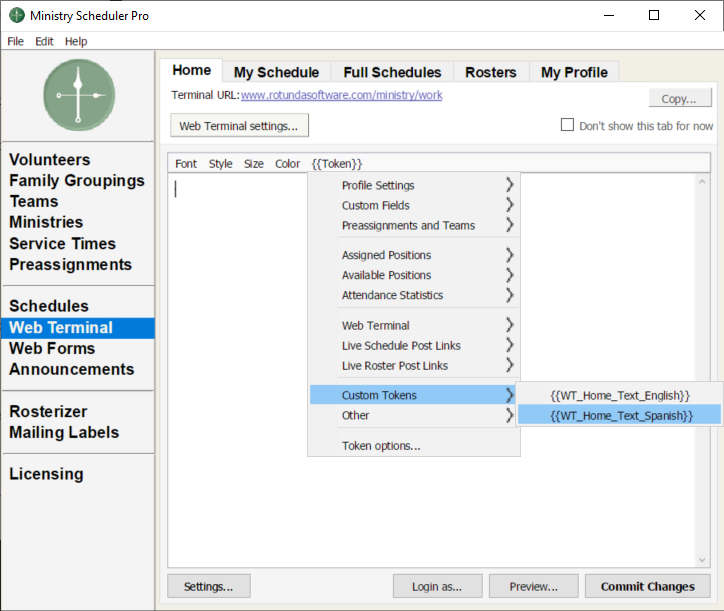The image size is (724, 611).
Task: Open the Style menu in editor toolbar
Action: [220, 164]
